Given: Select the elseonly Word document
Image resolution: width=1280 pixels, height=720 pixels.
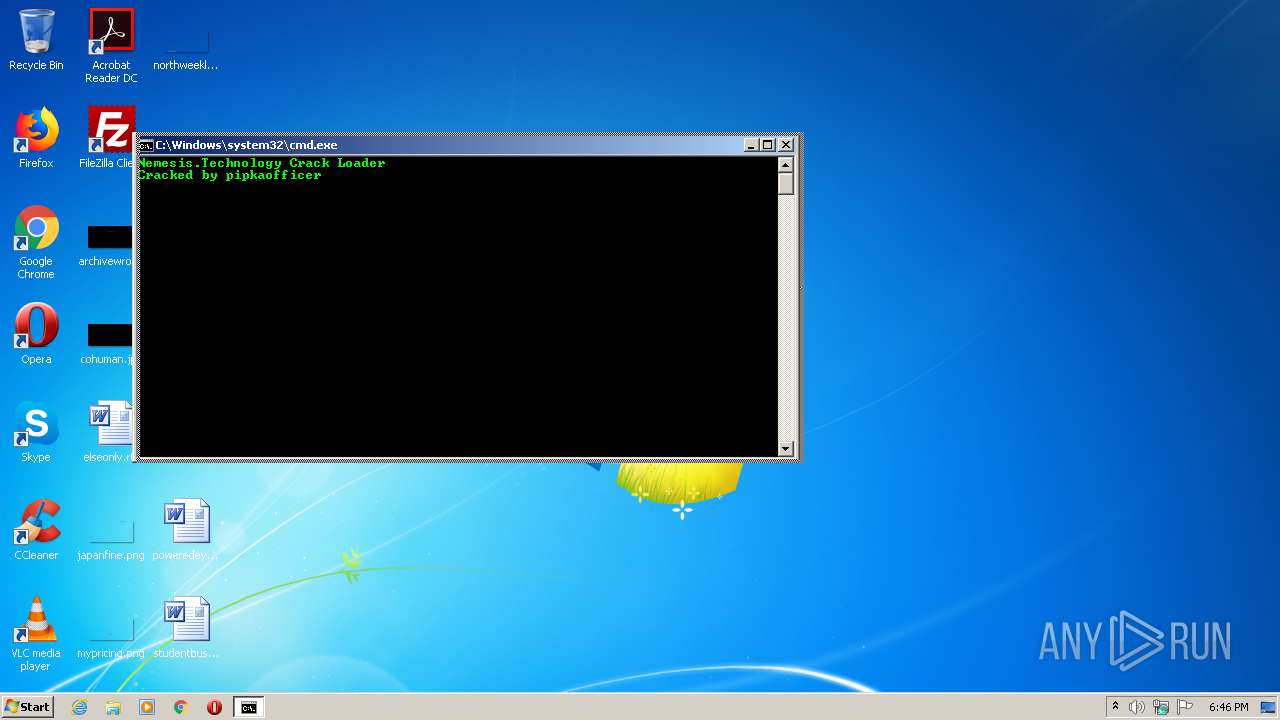Looking at the screenshot, I should click(108, 432).
